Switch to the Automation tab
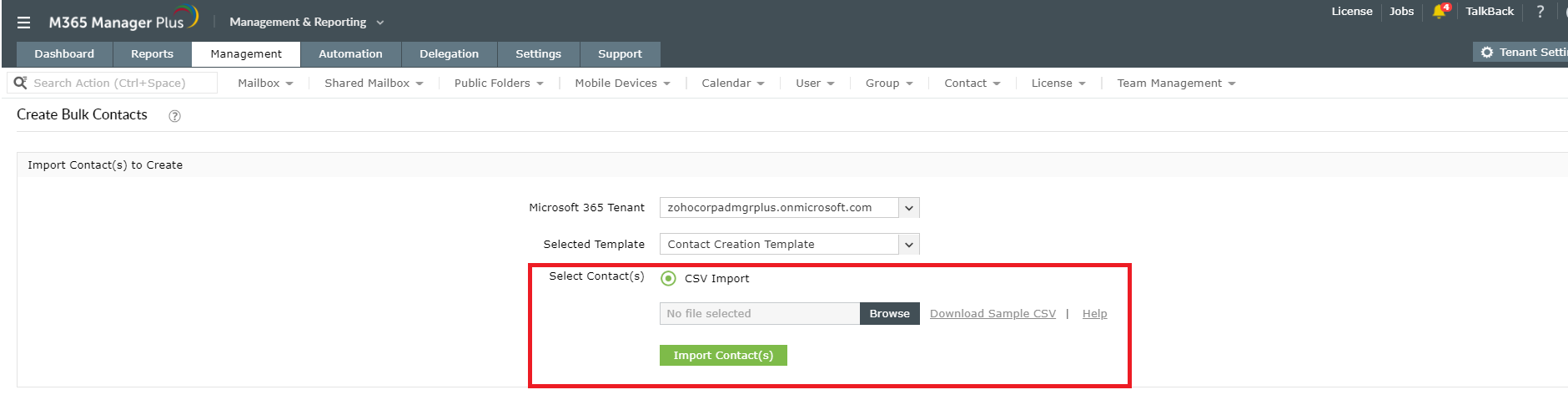Screen dimensions: 1568x410 [350, 54]
